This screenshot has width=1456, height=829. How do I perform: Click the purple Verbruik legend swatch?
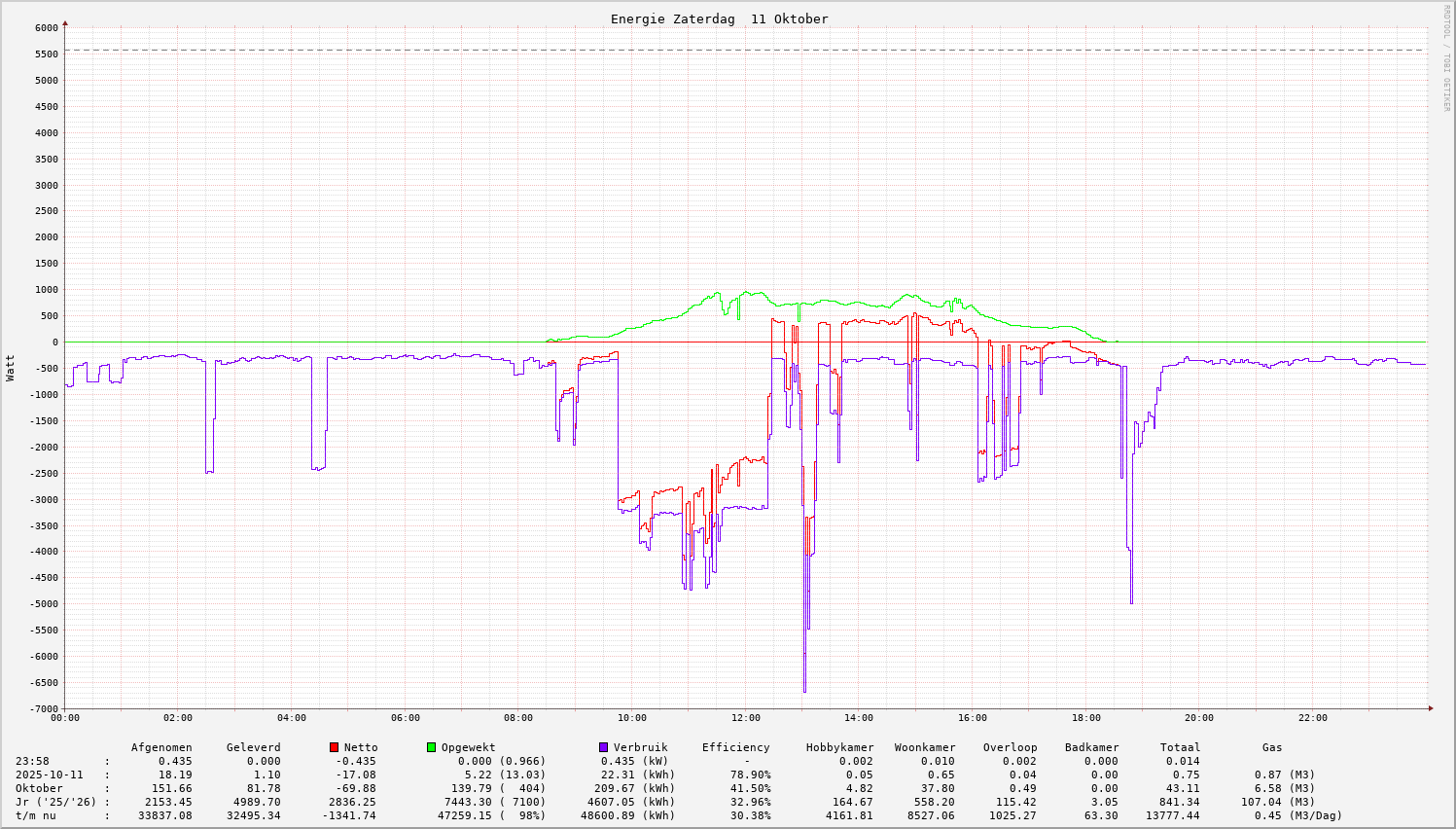click(603, 747)
